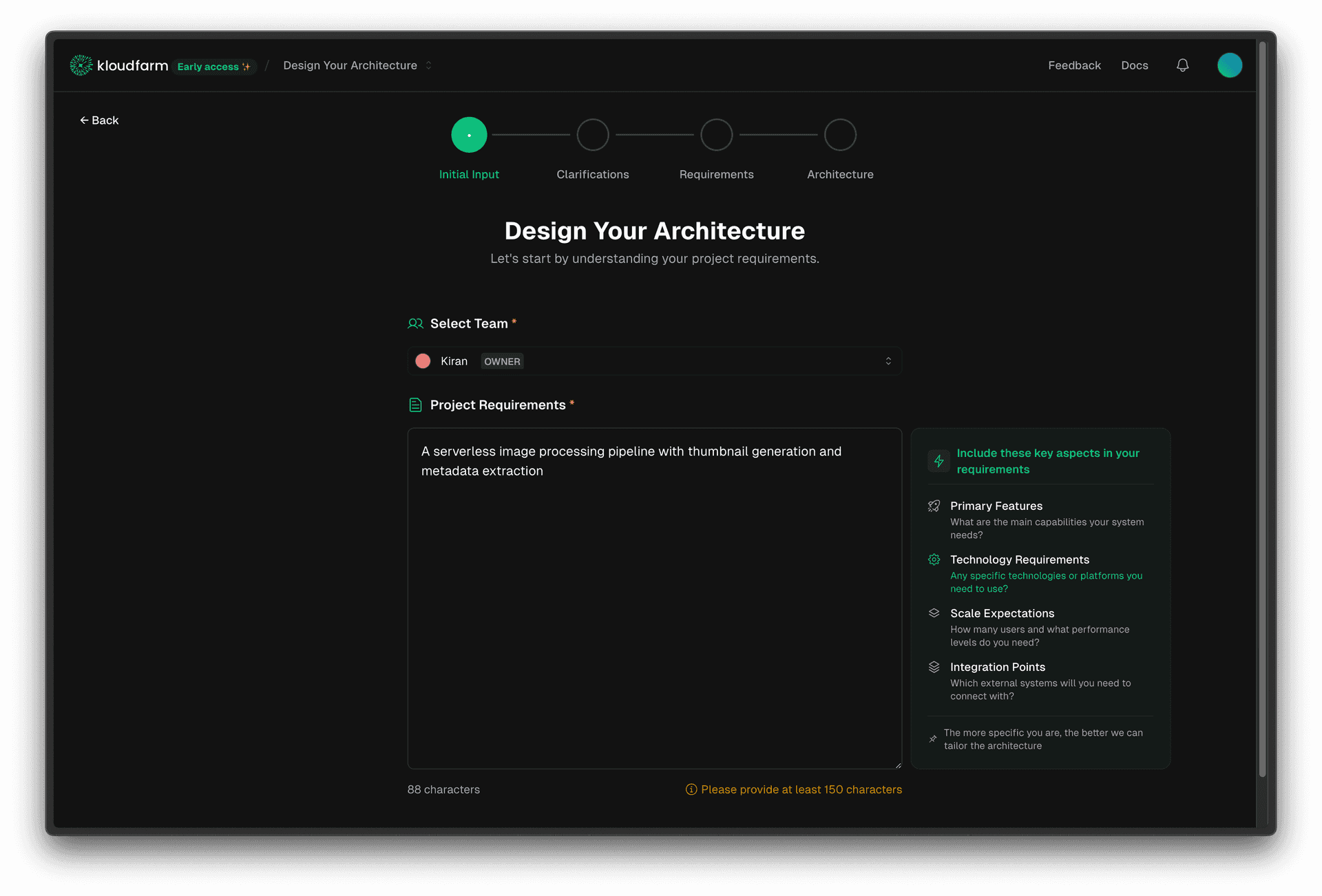Click the lightning bolt key aspects icon
Screen dimensions: 1322x896
click(938, 461)
